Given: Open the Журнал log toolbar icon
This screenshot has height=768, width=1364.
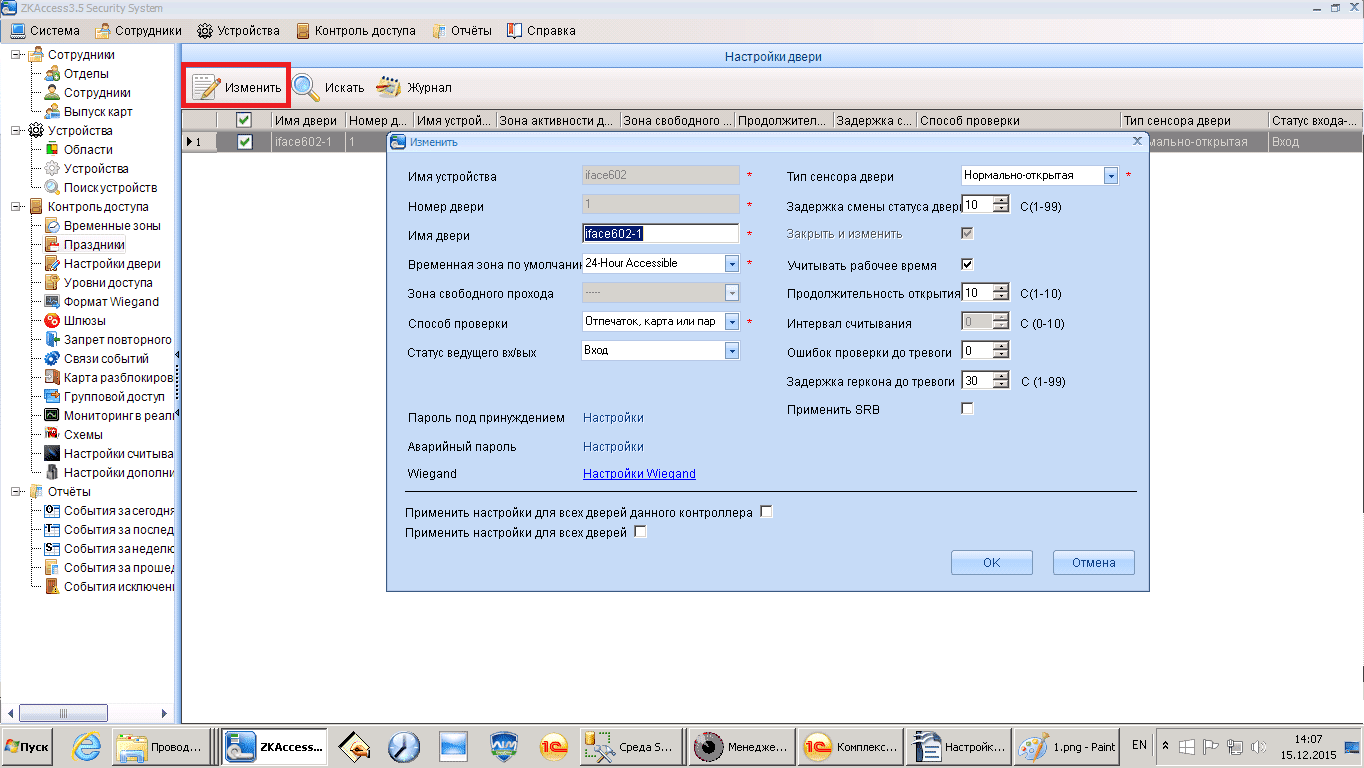Looking at the screenshot, I should point(389,88).
